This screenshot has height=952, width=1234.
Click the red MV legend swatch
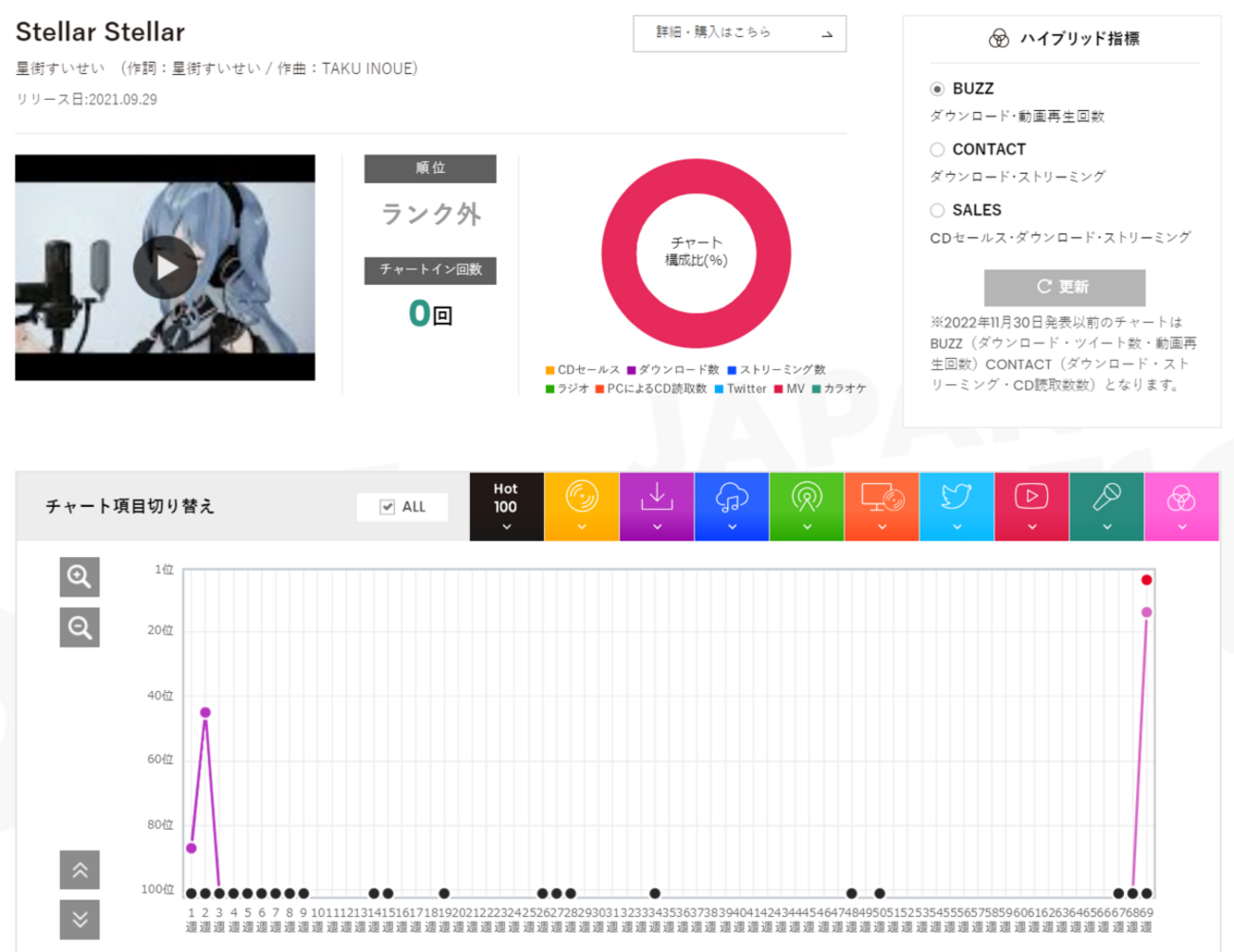point(778,389)
